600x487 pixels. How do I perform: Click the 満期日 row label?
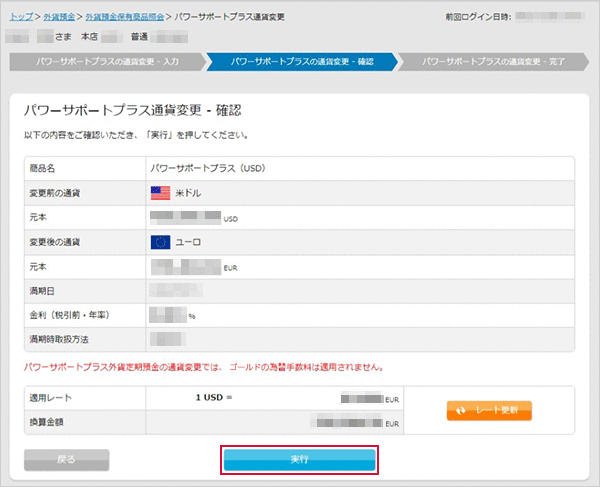click(x=44, y=290)
